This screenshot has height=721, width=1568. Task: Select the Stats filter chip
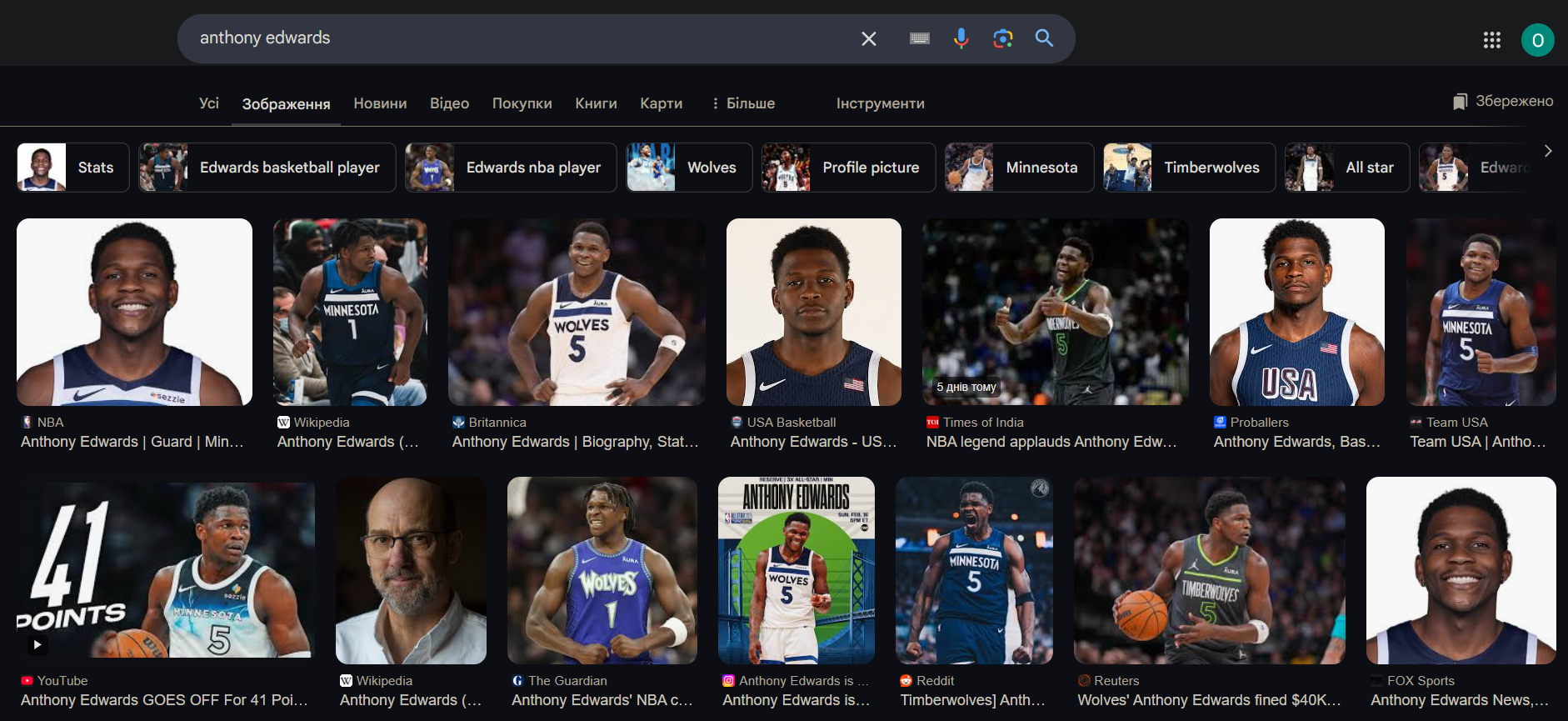[x=73, y=168]
